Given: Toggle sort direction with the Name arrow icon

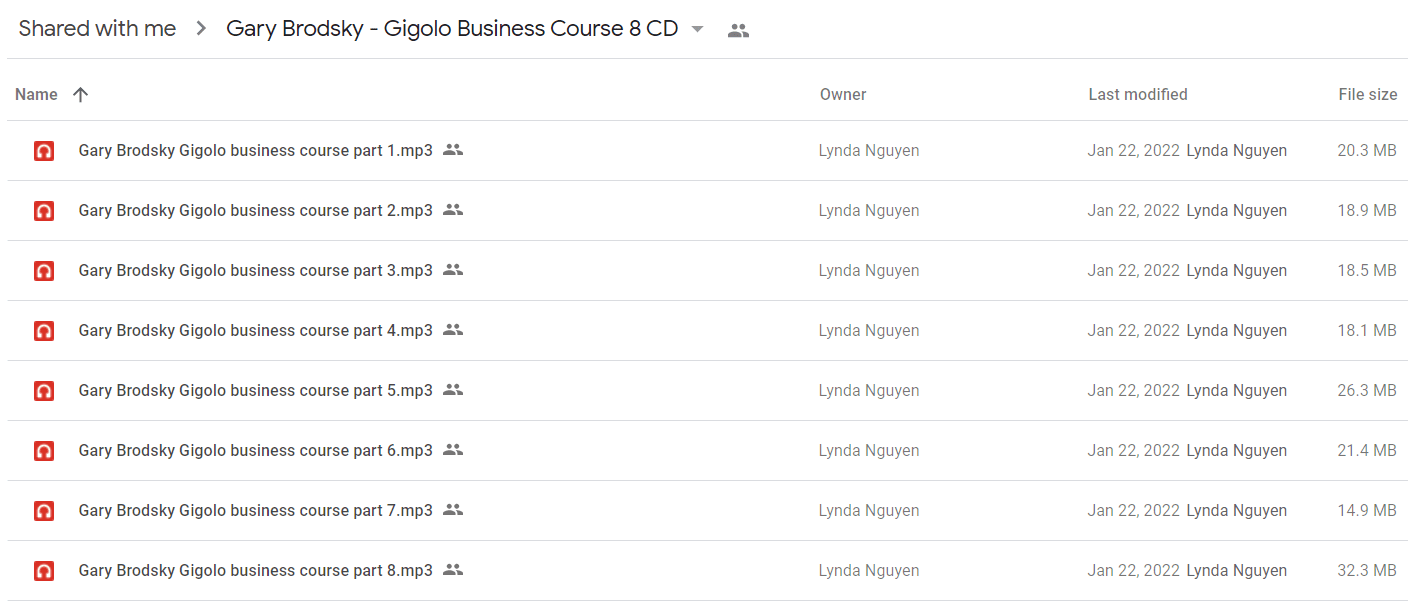Looking at the screenshot, I should pos(81,94).
